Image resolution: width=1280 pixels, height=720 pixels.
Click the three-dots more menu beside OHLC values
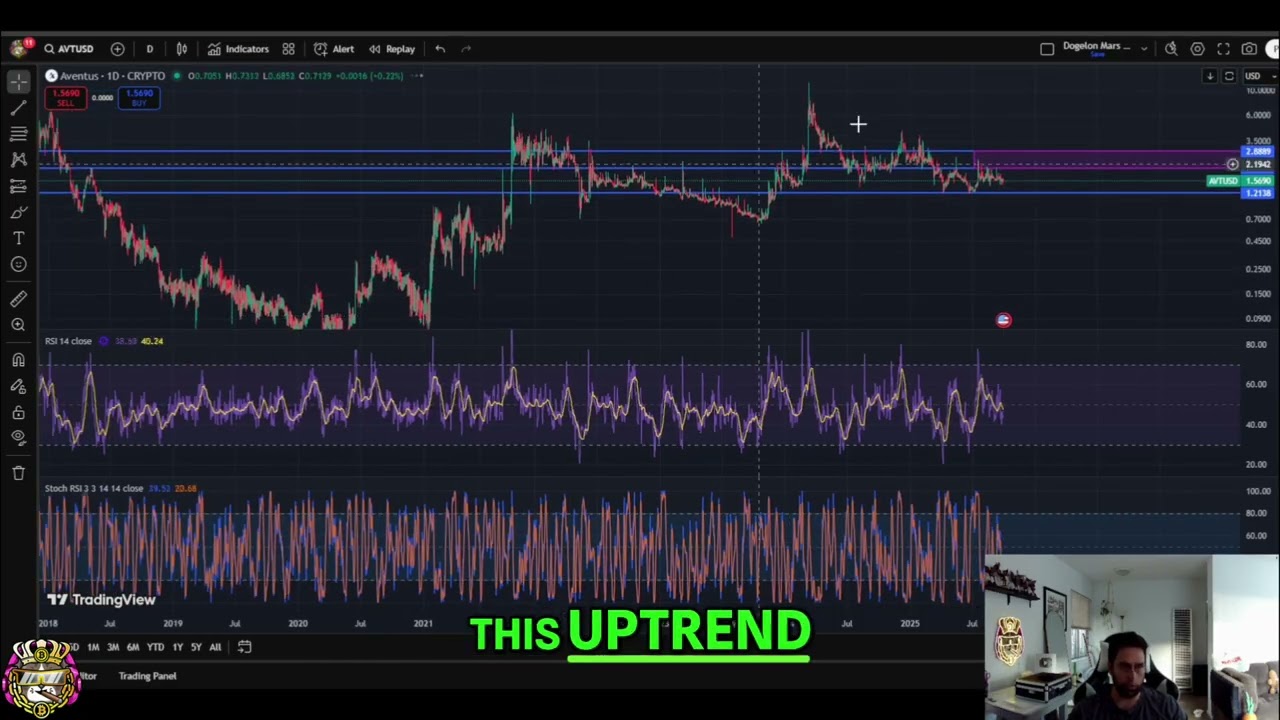[417, 76]
